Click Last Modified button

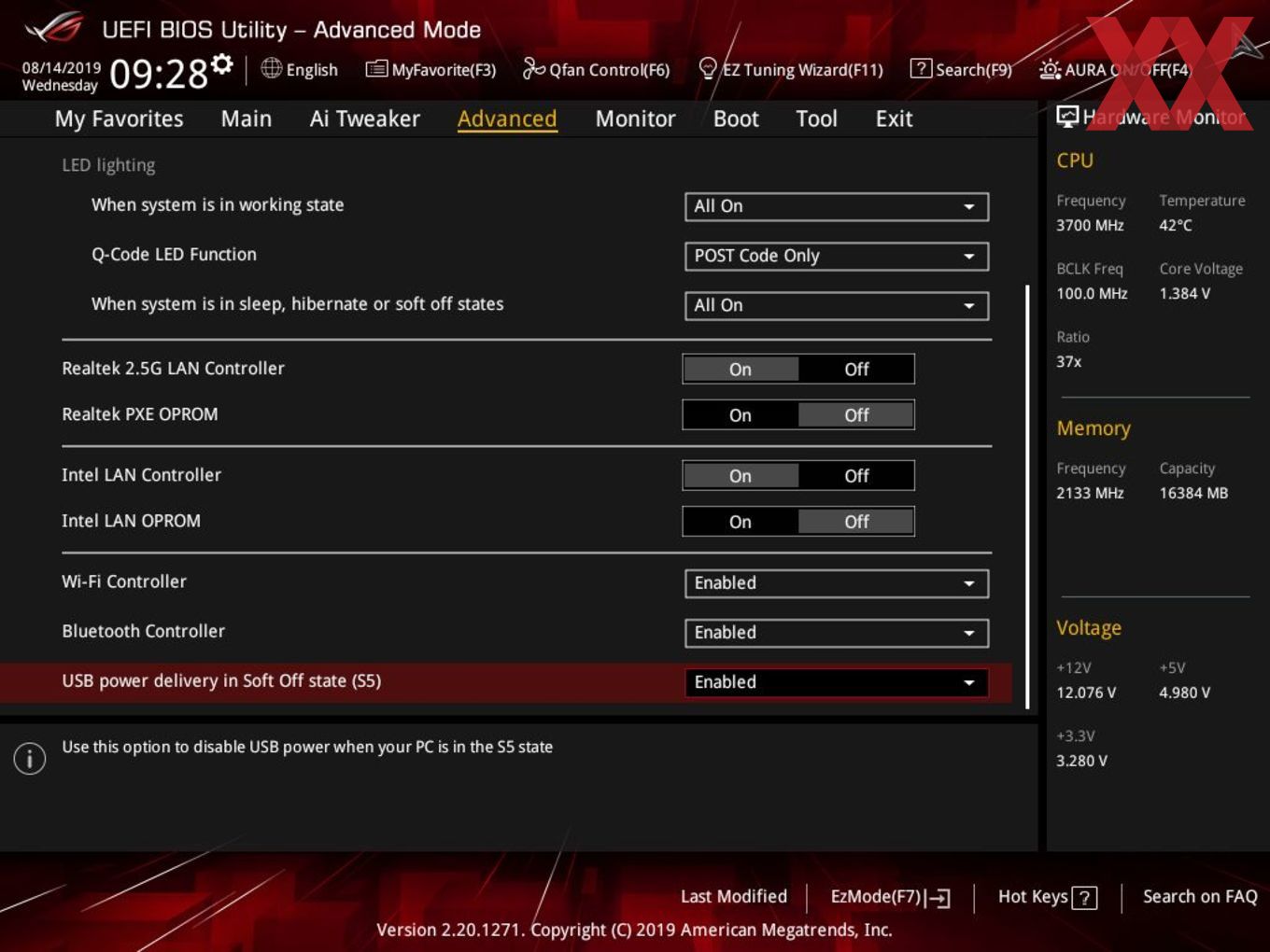[x=734, y=897]
